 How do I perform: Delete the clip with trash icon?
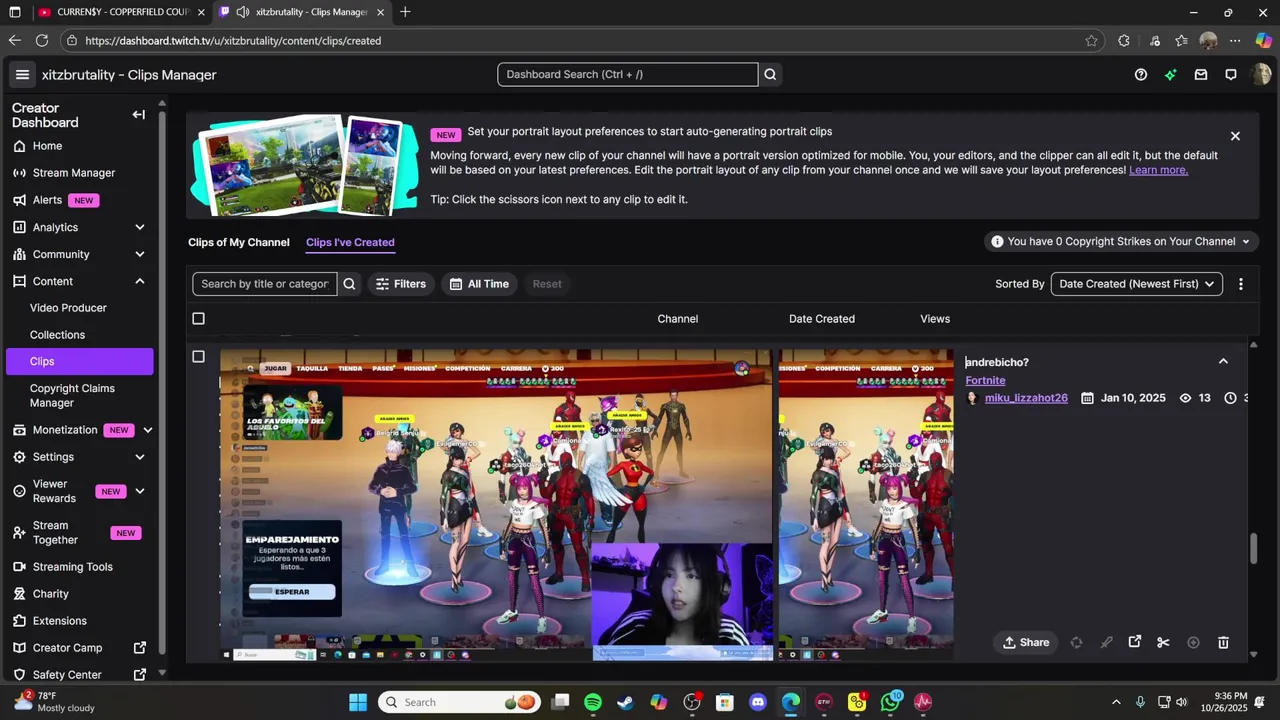coord(1223,643)
